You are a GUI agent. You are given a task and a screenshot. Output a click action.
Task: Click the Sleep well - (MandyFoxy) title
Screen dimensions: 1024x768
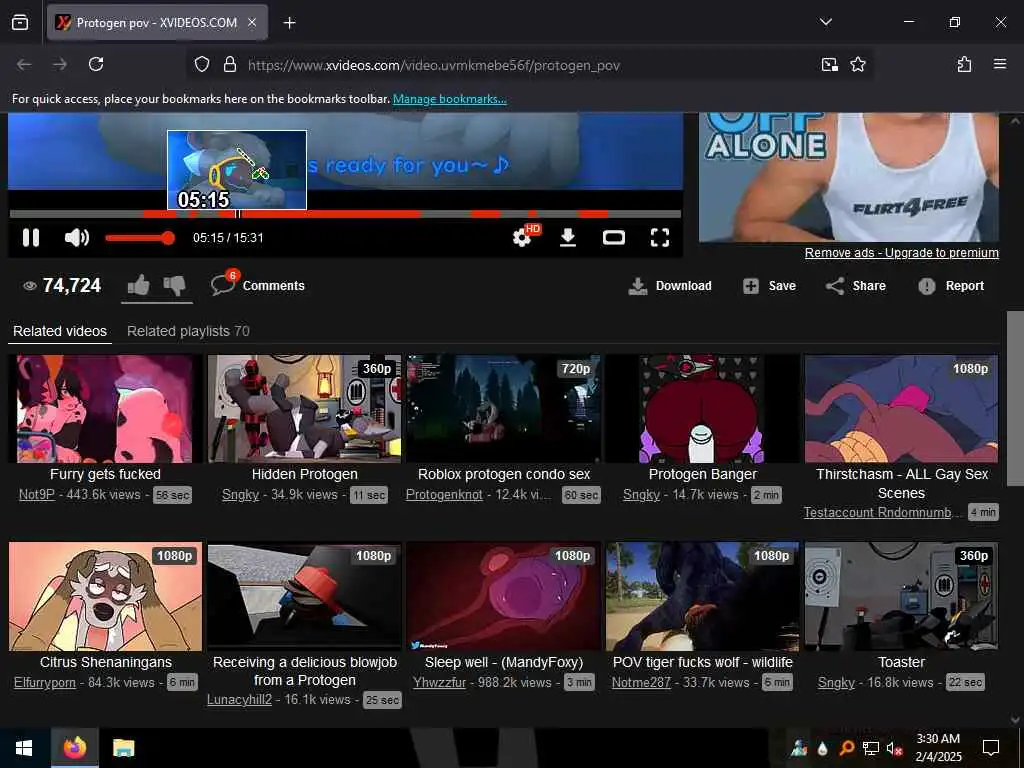coord(504,662)
